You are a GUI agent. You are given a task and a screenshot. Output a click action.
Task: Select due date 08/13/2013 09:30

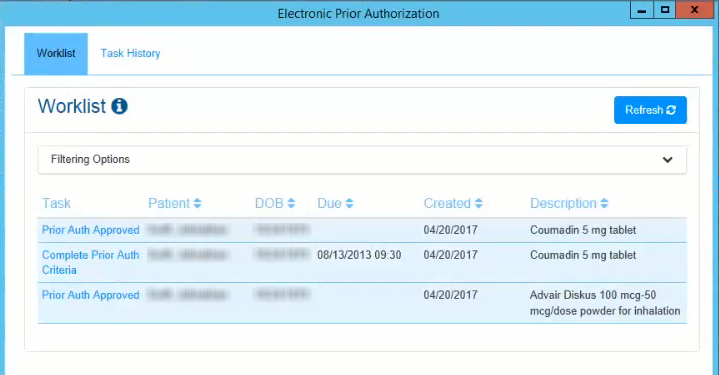tap(359, 255)
